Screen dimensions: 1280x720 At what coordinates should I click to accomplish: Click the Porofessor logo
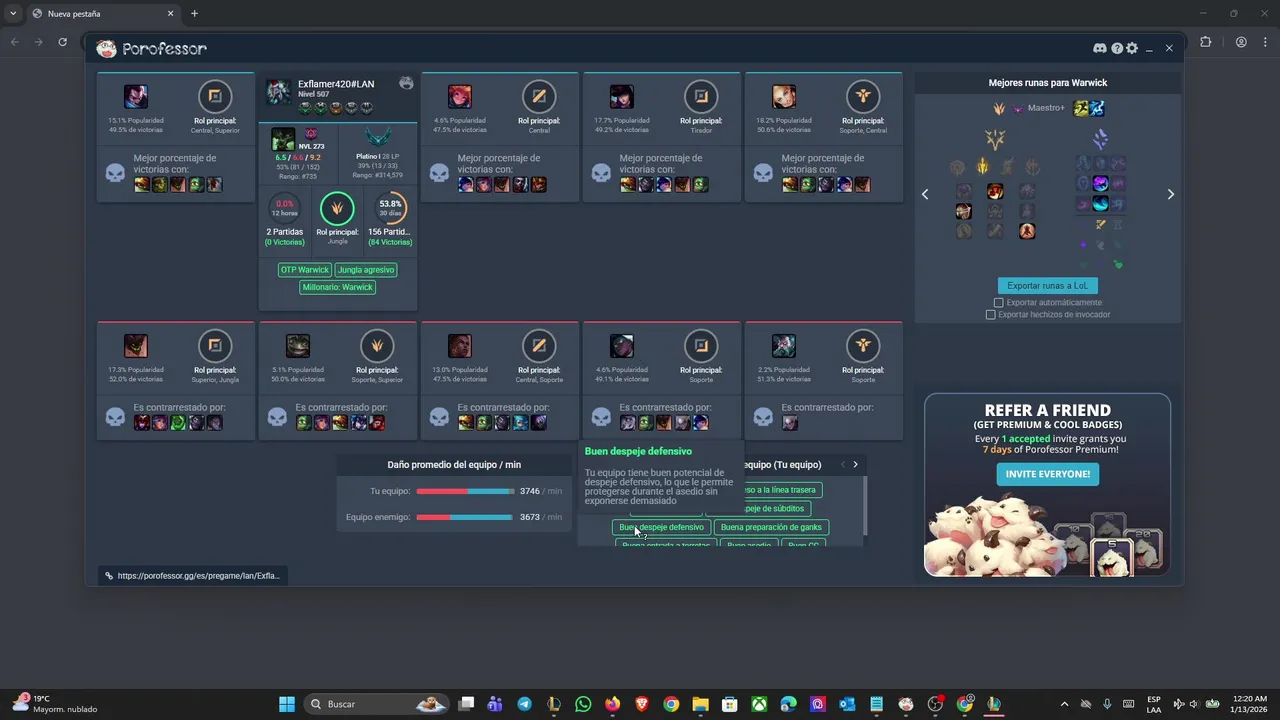pos(152,48)
